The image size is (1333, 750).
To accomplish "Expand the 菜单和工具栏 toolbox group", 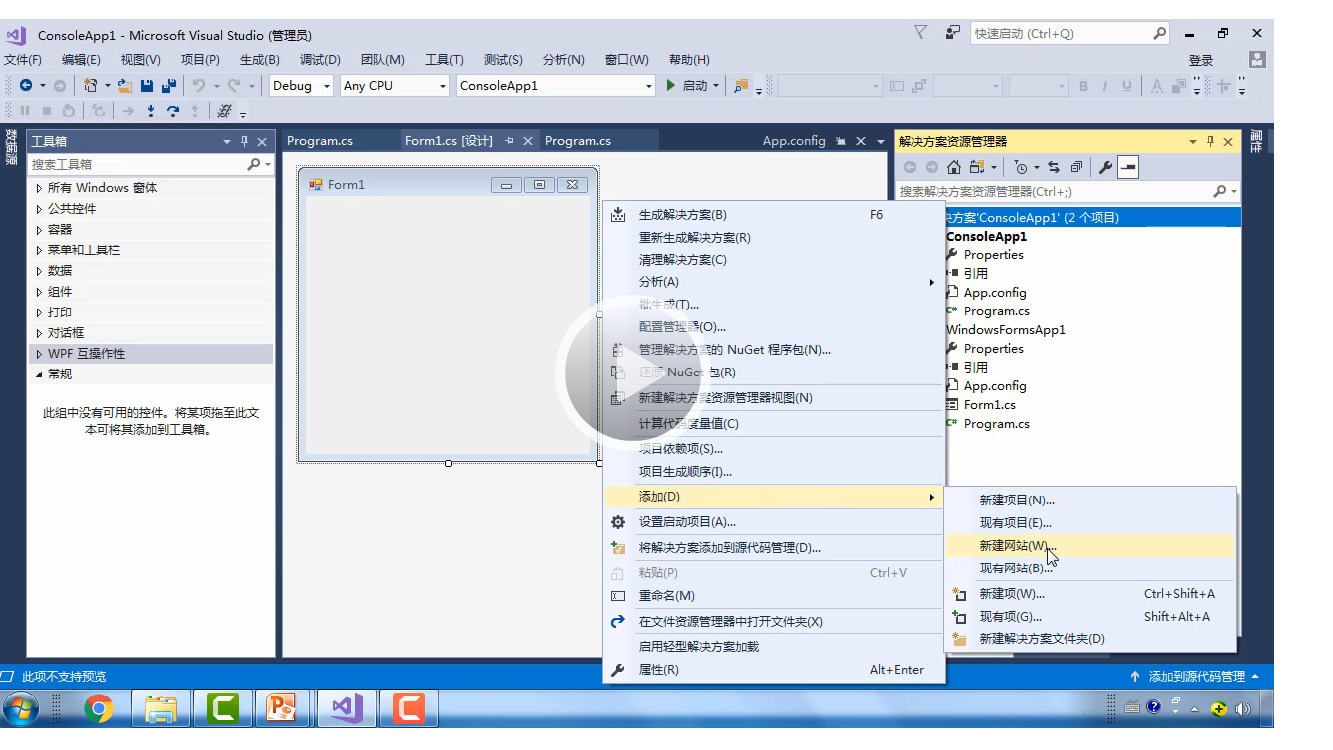I will pyautogui.click(x=39, y=250).
